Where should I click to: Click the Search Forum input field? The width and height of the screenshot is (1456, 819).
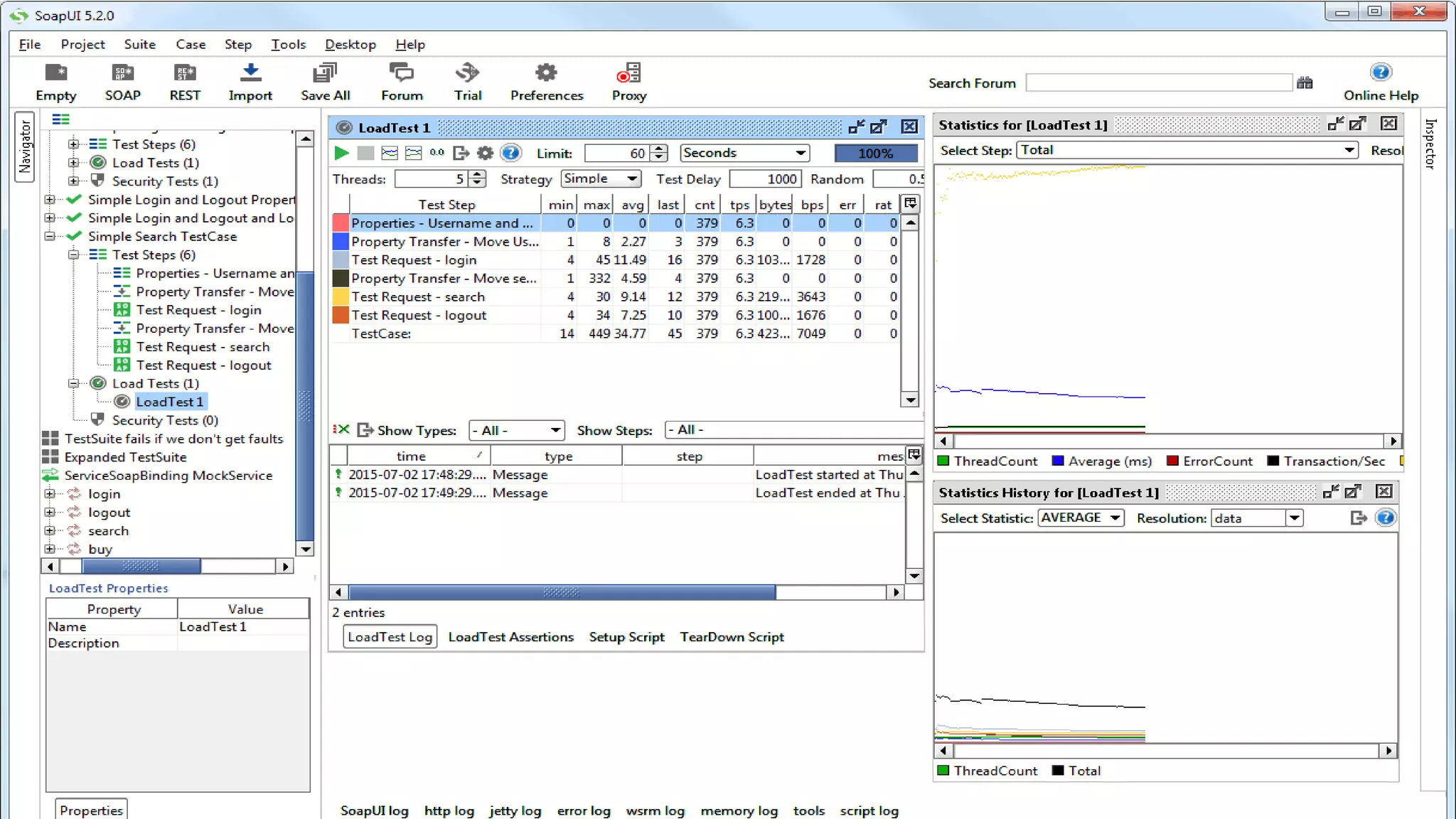click(1159, 83)
